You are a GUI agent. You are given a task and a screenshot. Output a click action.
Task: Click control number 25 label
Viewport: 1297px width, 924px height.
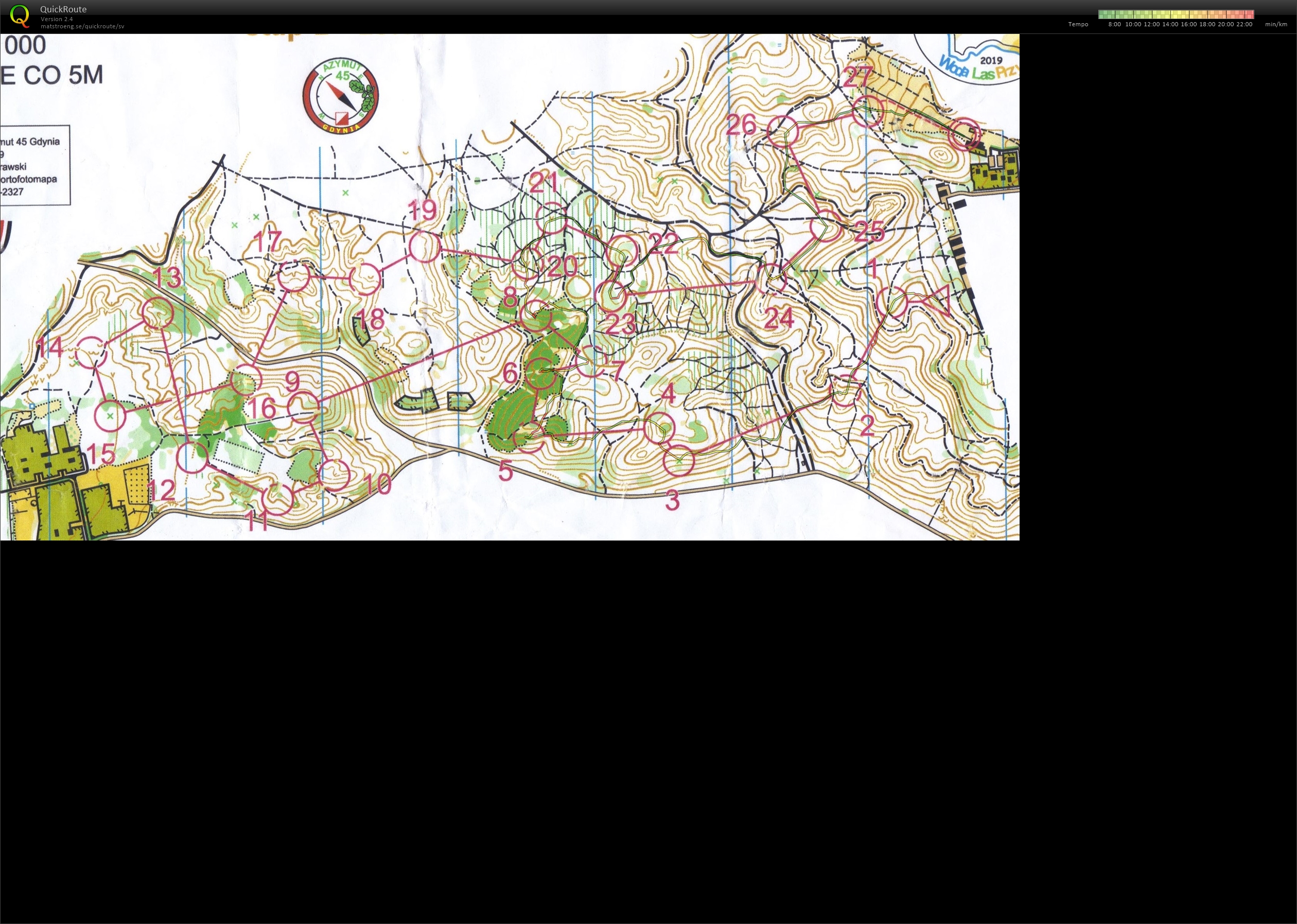[x=869, y=231]
